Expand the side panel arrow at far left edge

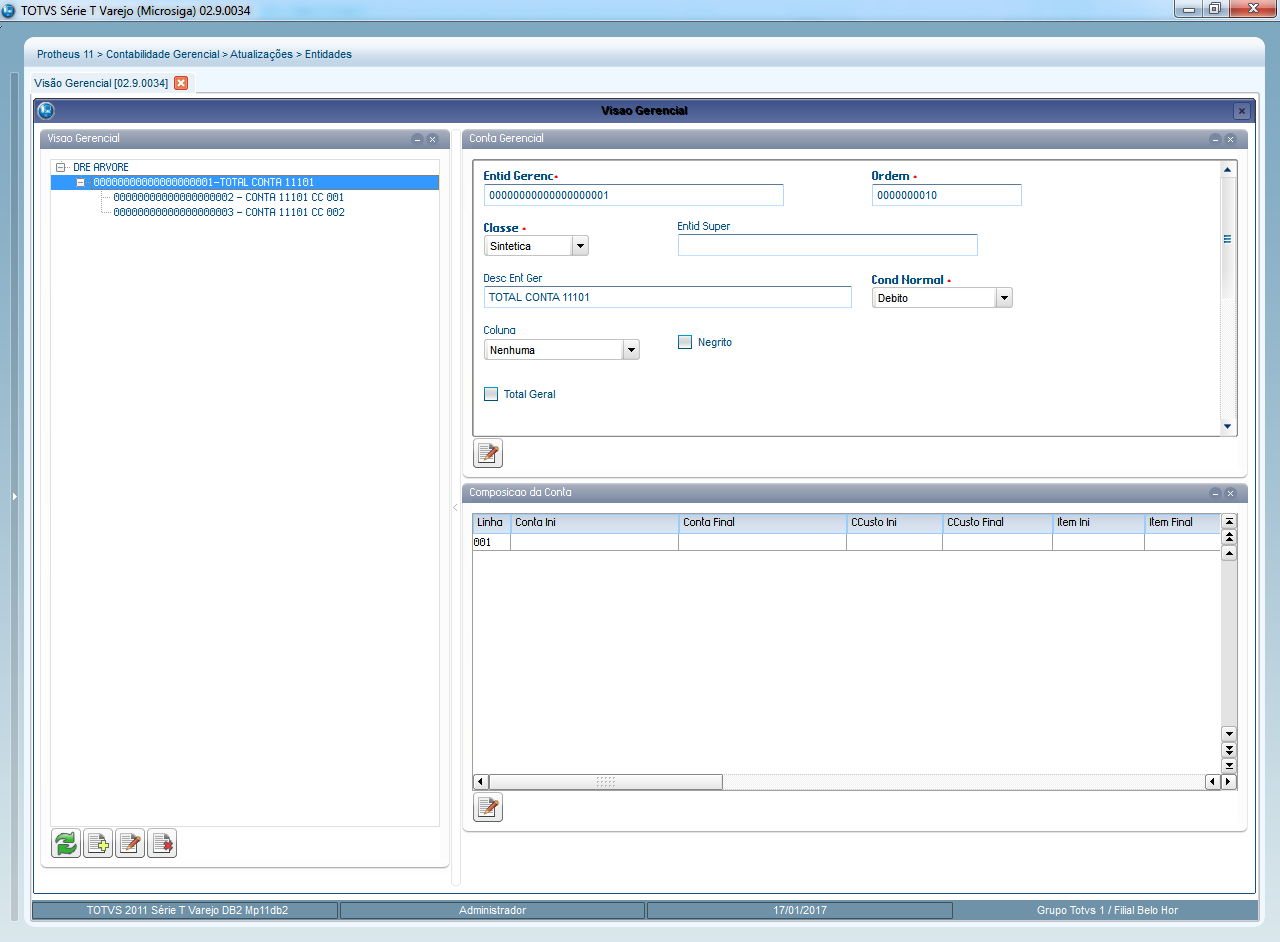14,496
